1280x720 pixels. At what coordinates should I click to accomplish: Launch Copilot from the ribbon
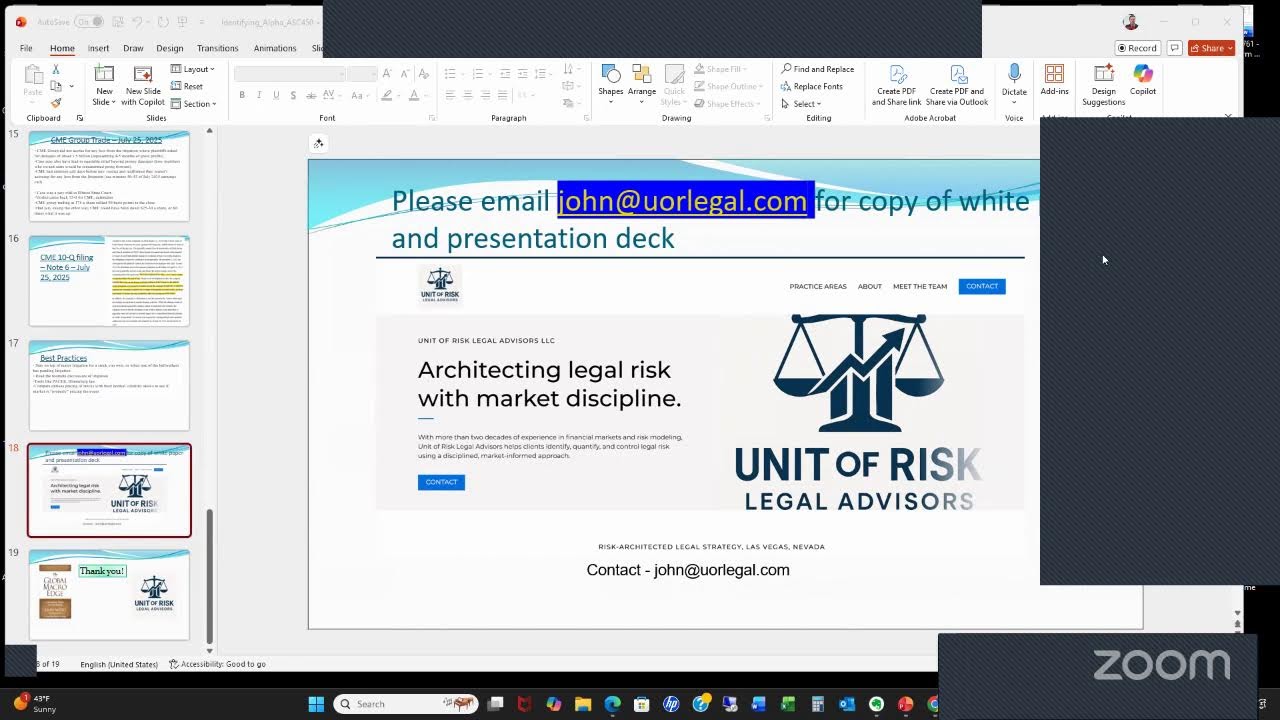point(1143,80)
